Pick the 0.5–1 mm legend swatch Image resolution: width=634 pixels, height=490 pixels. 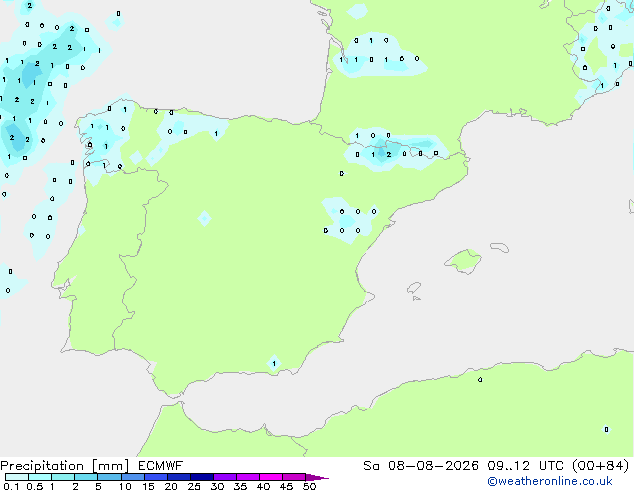click(40, 477)
